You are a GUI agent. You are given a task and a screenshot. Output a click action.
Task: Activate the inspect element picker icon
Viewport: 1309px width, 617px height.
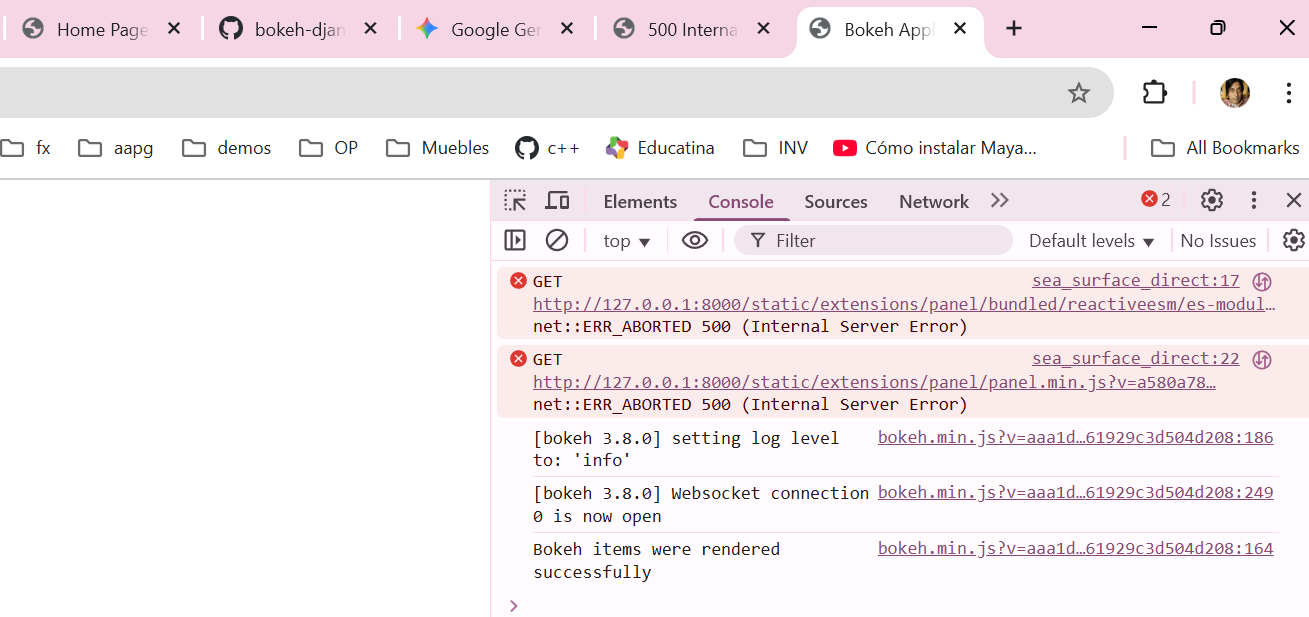[515, 201]
